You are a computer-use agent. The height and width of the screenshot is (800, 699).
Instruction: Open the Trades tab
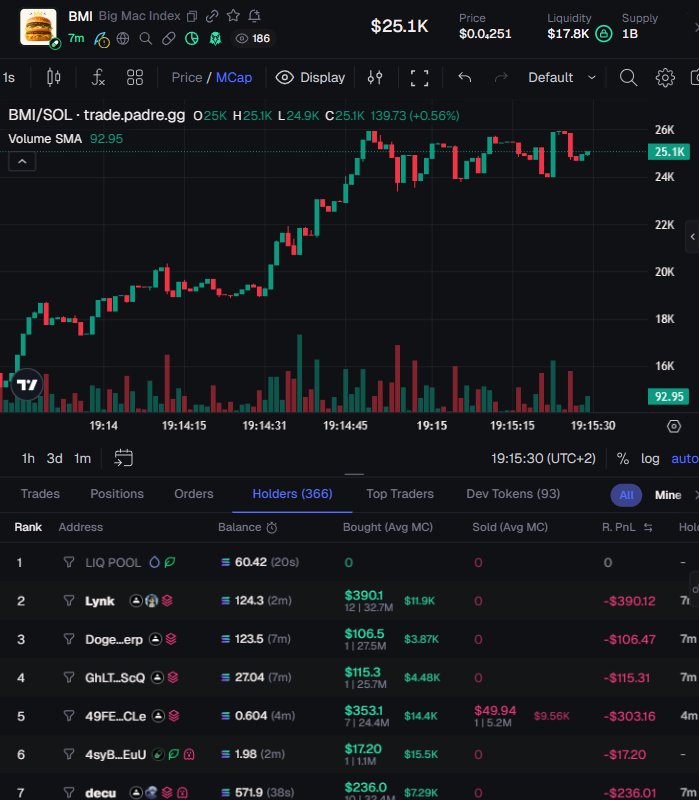(x=40, y=494)
